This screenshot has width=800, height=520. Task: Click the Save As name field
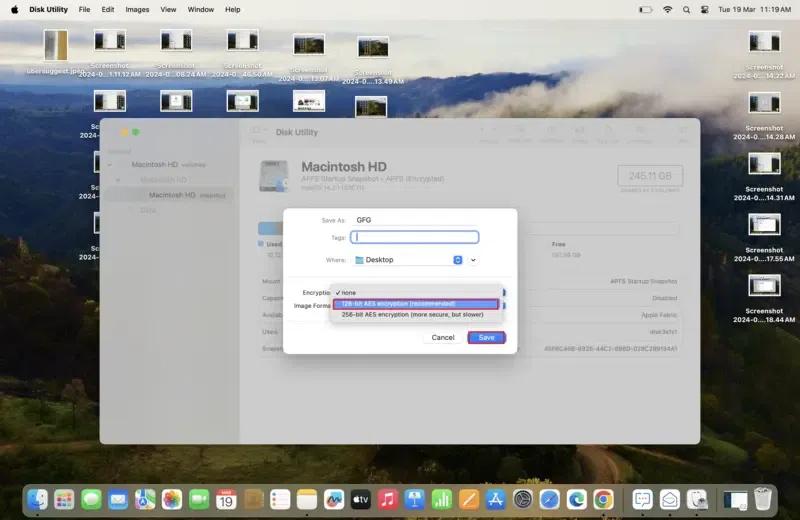pyautogui.click(x=414, y=220)
